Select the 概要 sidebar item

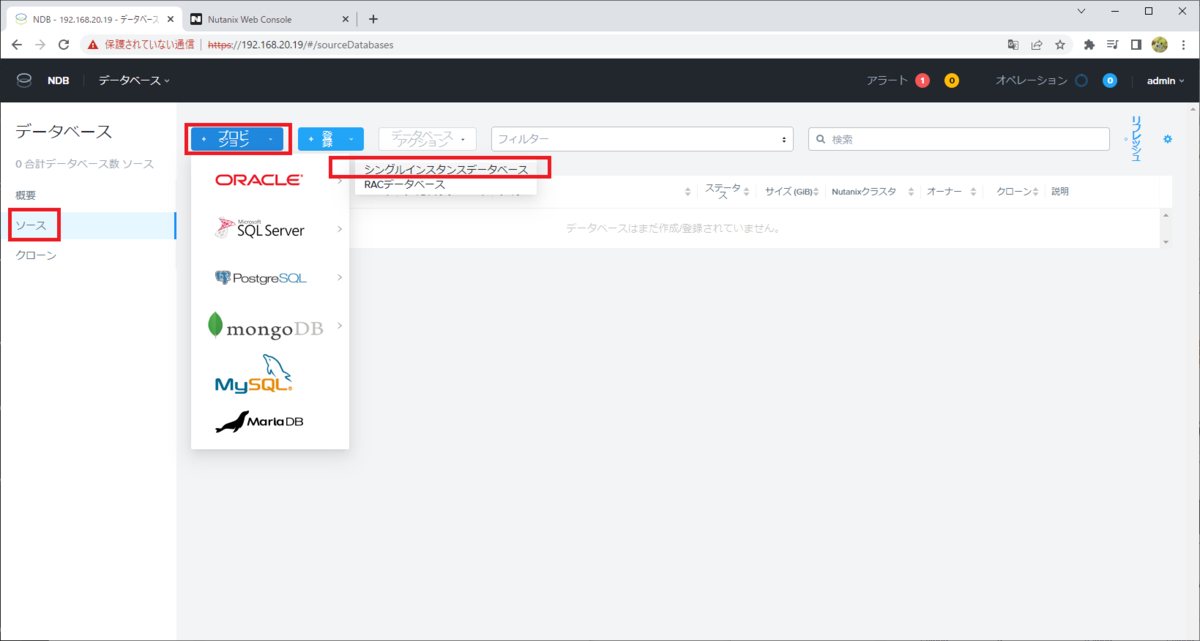(26, 195)
